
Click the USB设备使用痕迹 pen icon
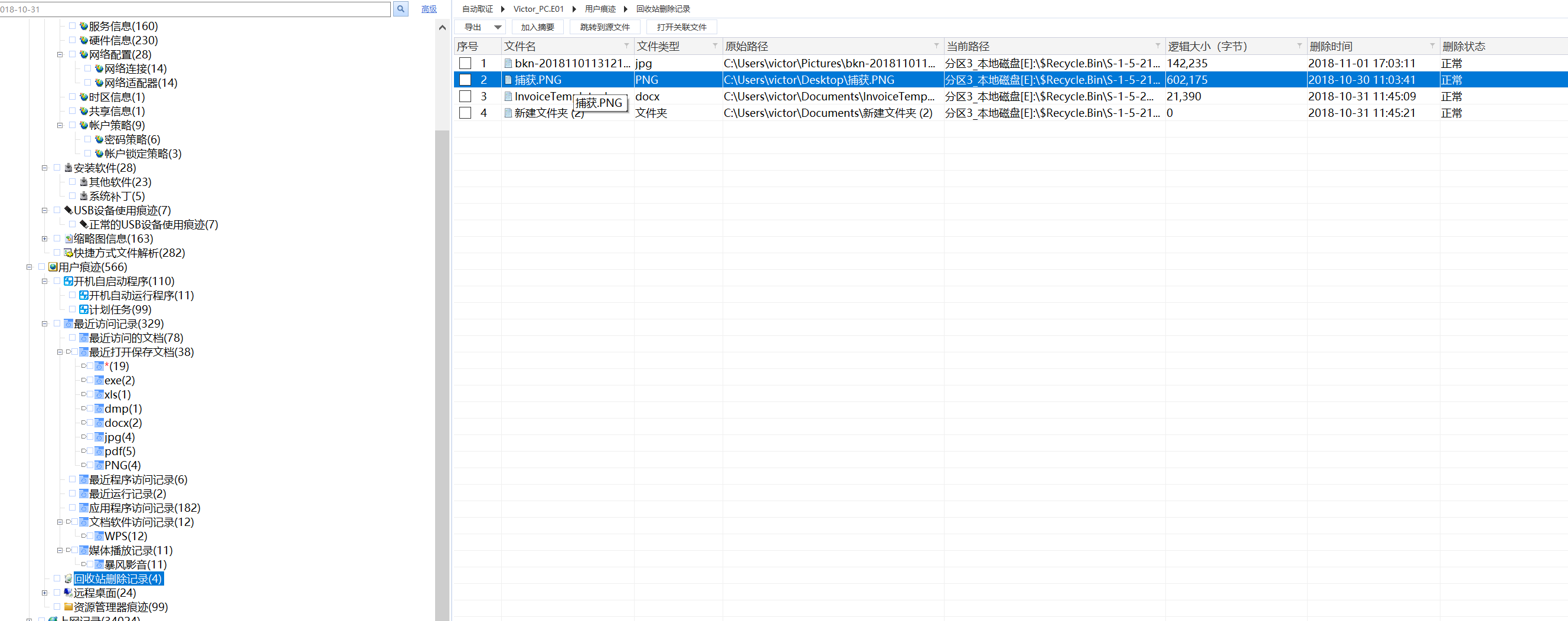click(68, 211)
